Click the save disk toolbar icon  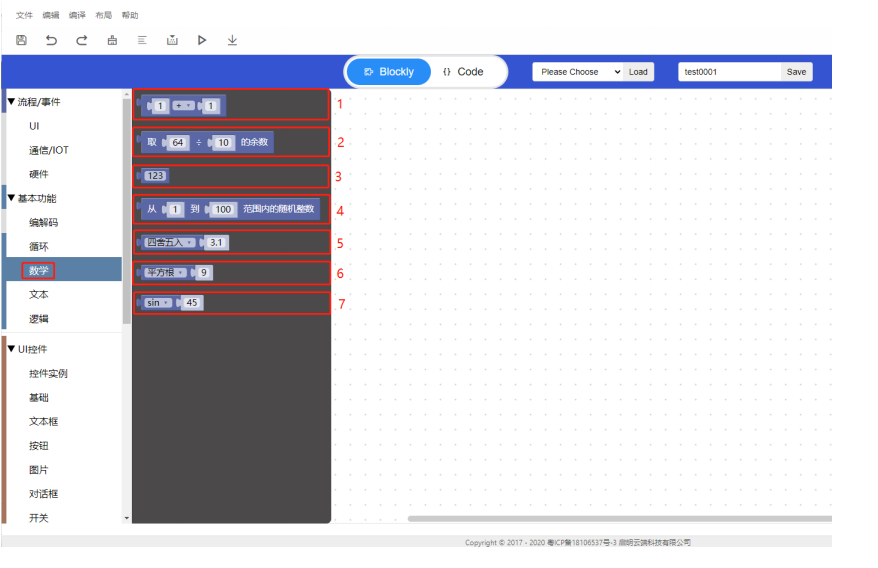[21, 40]
